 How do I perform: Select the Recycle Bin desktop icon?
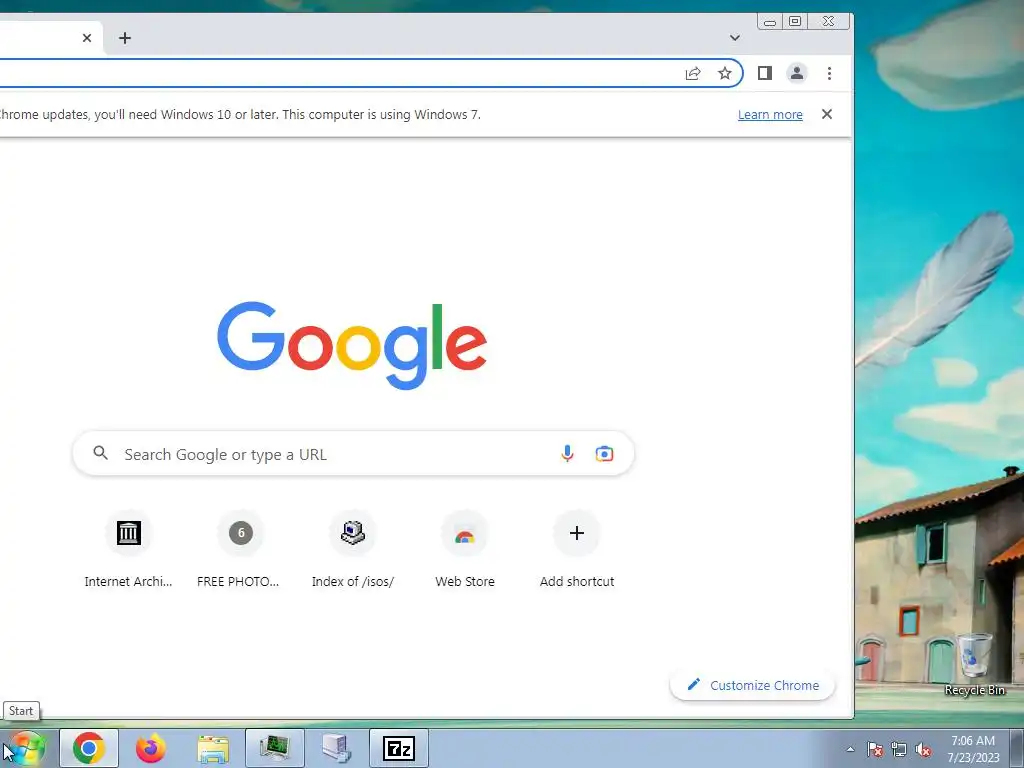[974, 664]
